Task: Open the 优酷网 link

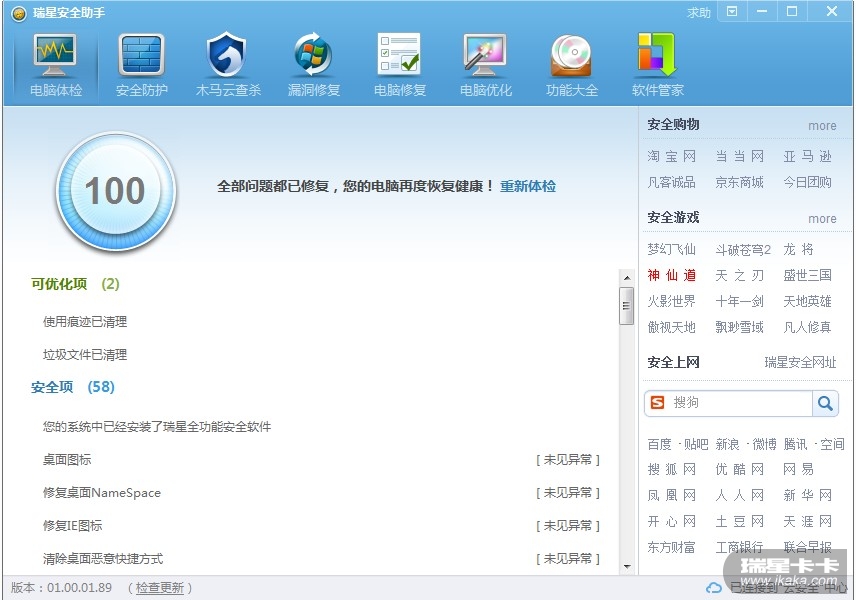Action: point(739,470)
